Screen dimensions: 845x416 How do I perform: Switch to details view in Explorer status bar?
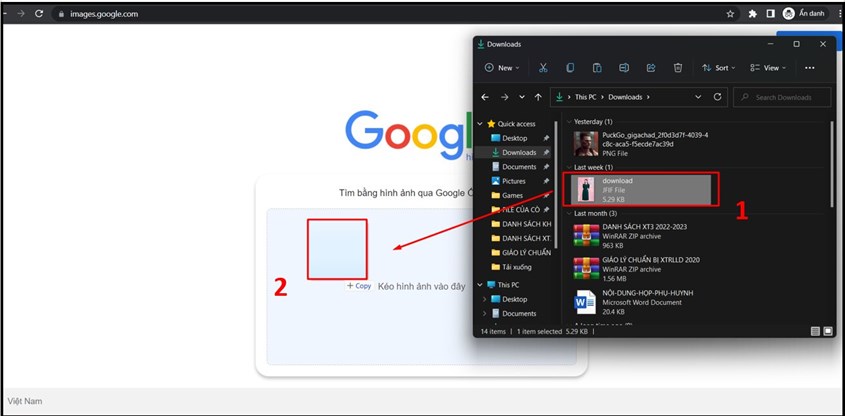tap(815, 331)
